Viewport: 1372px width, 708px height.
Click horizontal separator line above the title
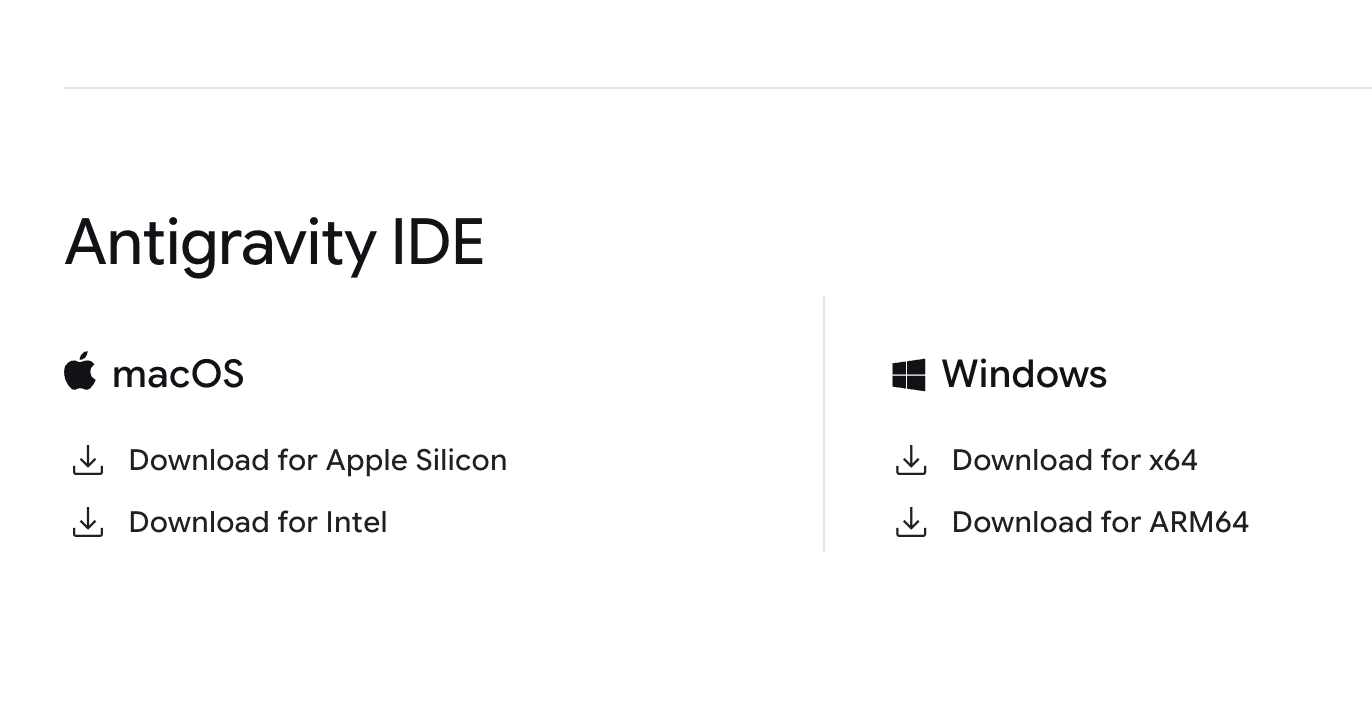pos(718,88)
